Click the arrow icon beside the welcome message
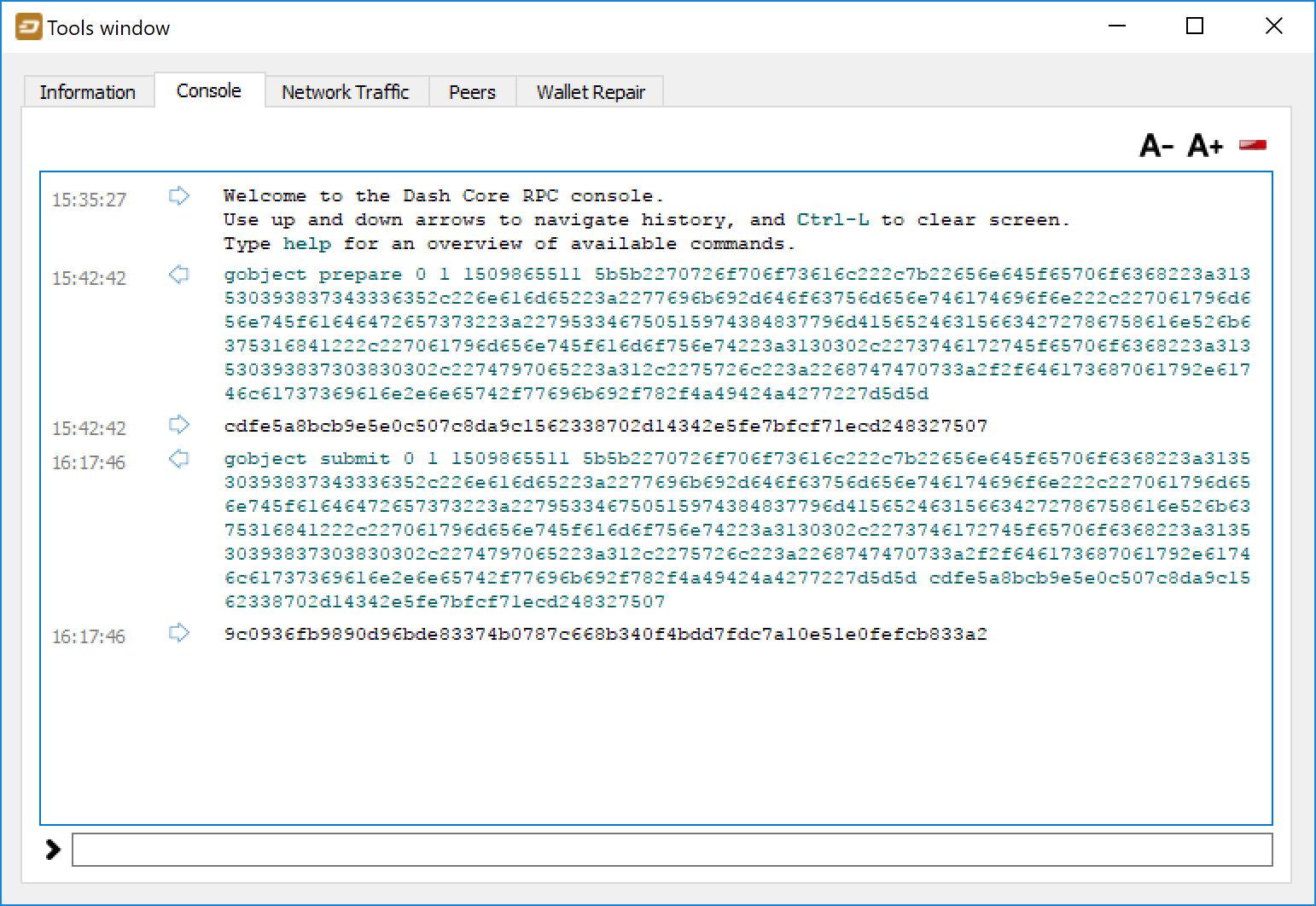Screen dimensions: 1316x906 tap(178, 196)
